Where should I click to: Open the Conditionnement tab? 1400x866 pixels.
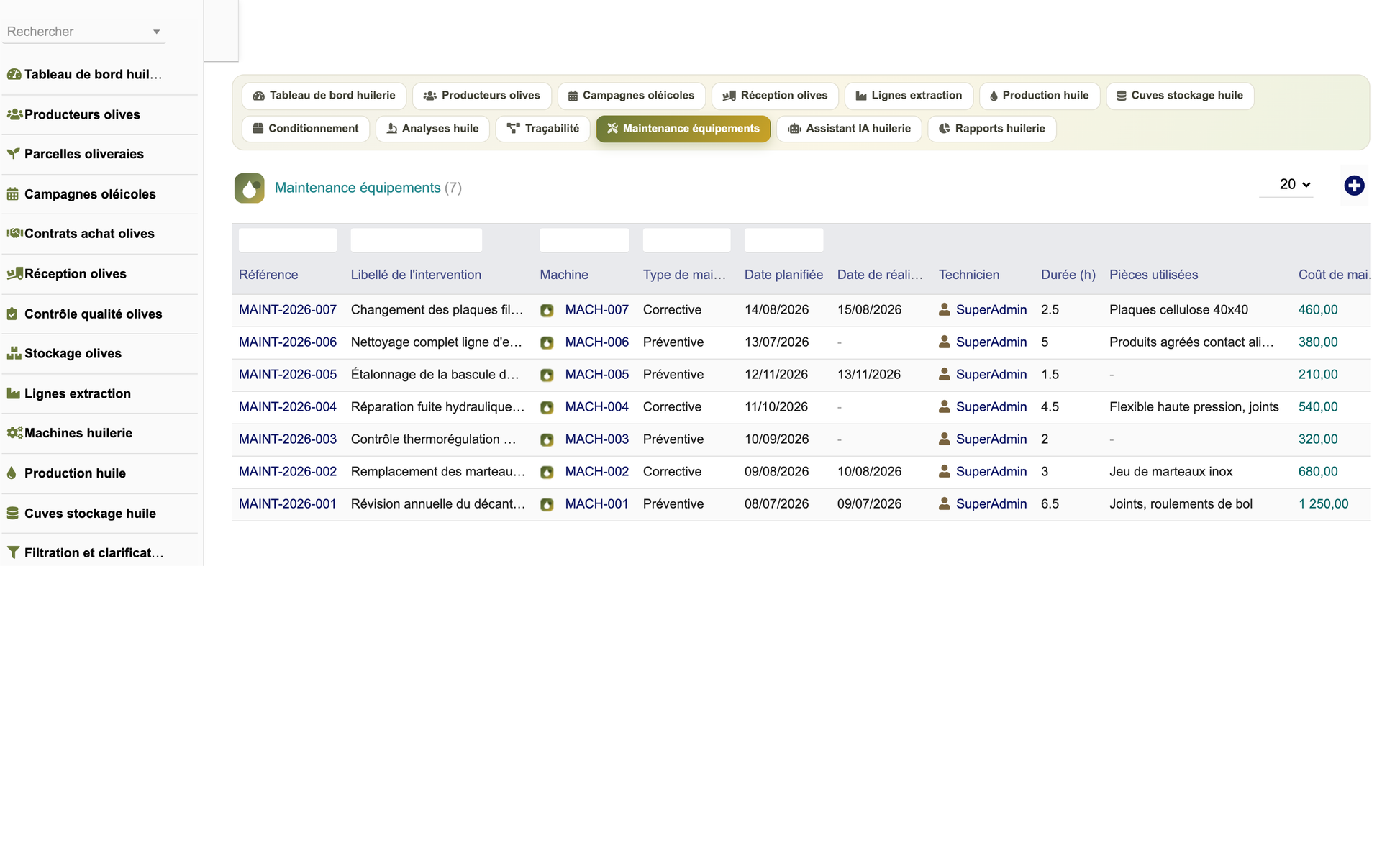tap(306, 129)
